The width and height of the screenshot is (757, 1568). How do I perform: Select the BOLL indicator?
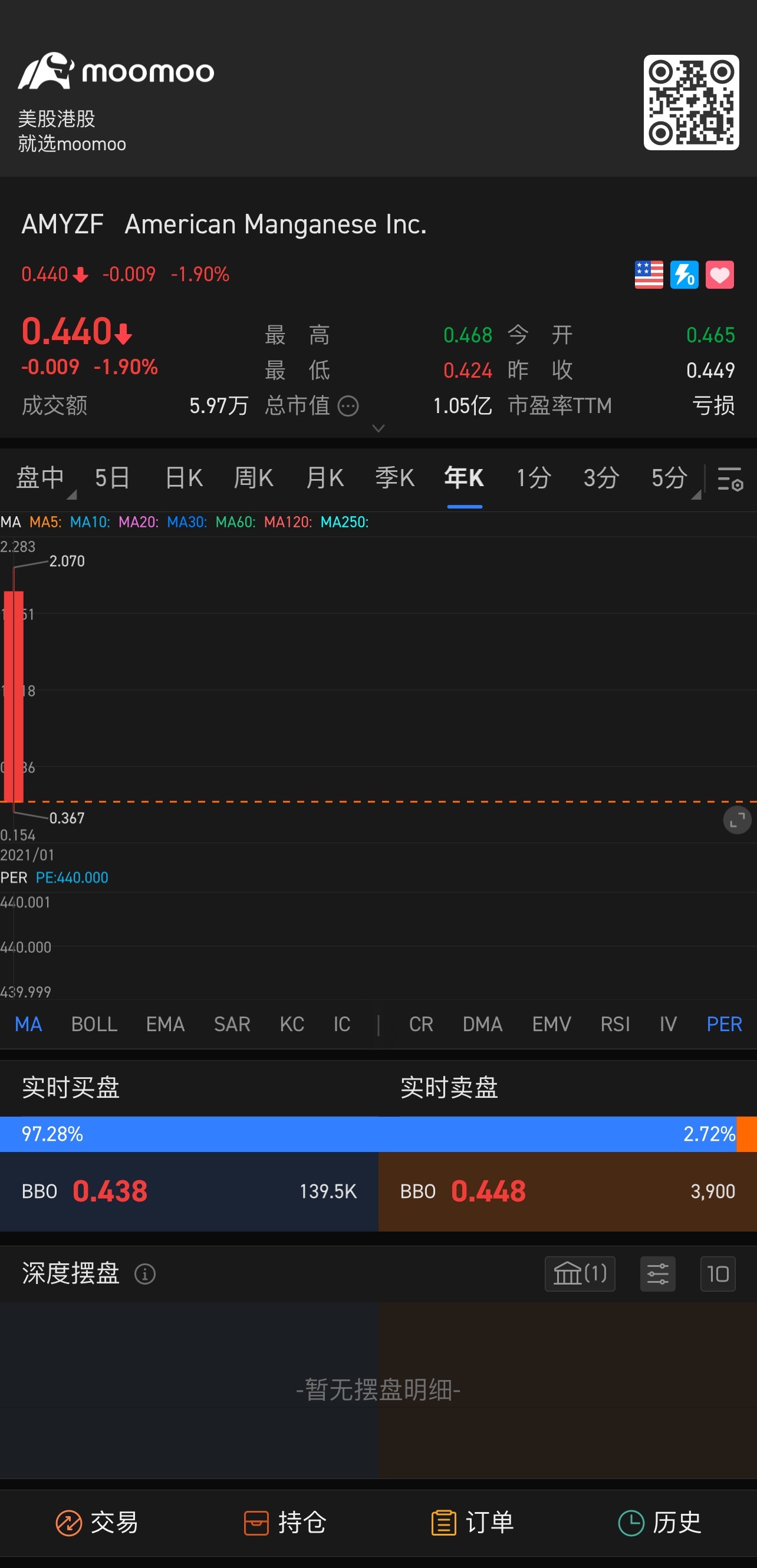94,1025
